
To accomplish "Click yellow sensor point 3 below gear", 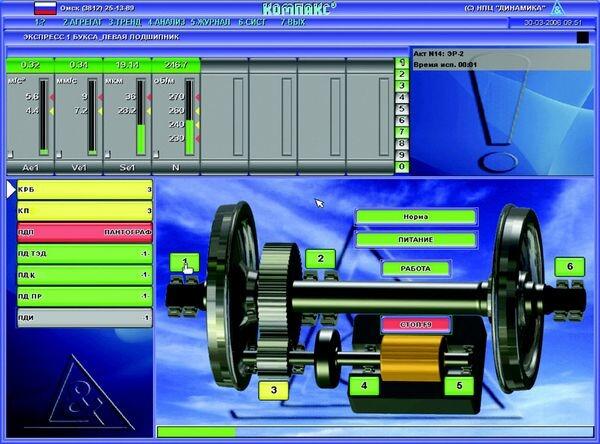I will (274, 390).
